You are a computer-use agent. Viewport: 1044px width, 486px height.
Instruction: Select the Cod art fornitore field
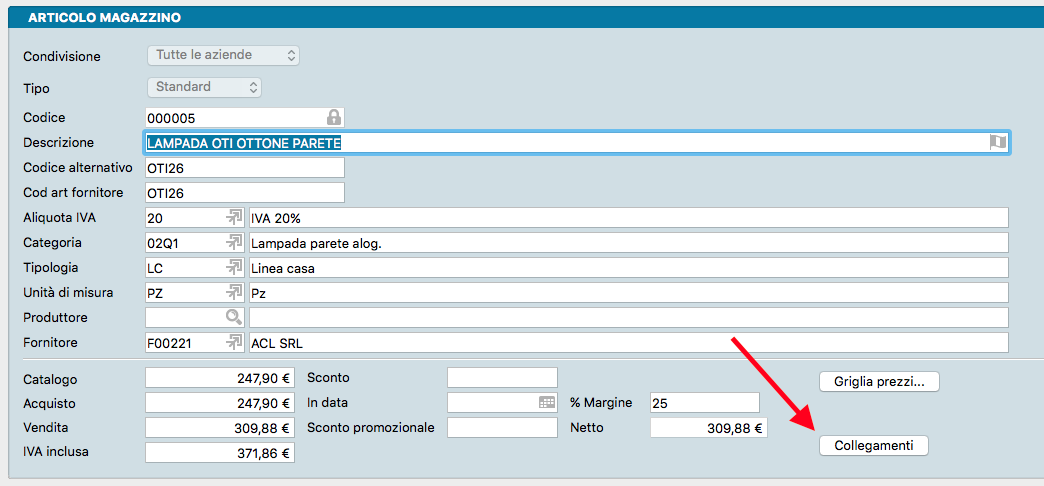[244, 192]
